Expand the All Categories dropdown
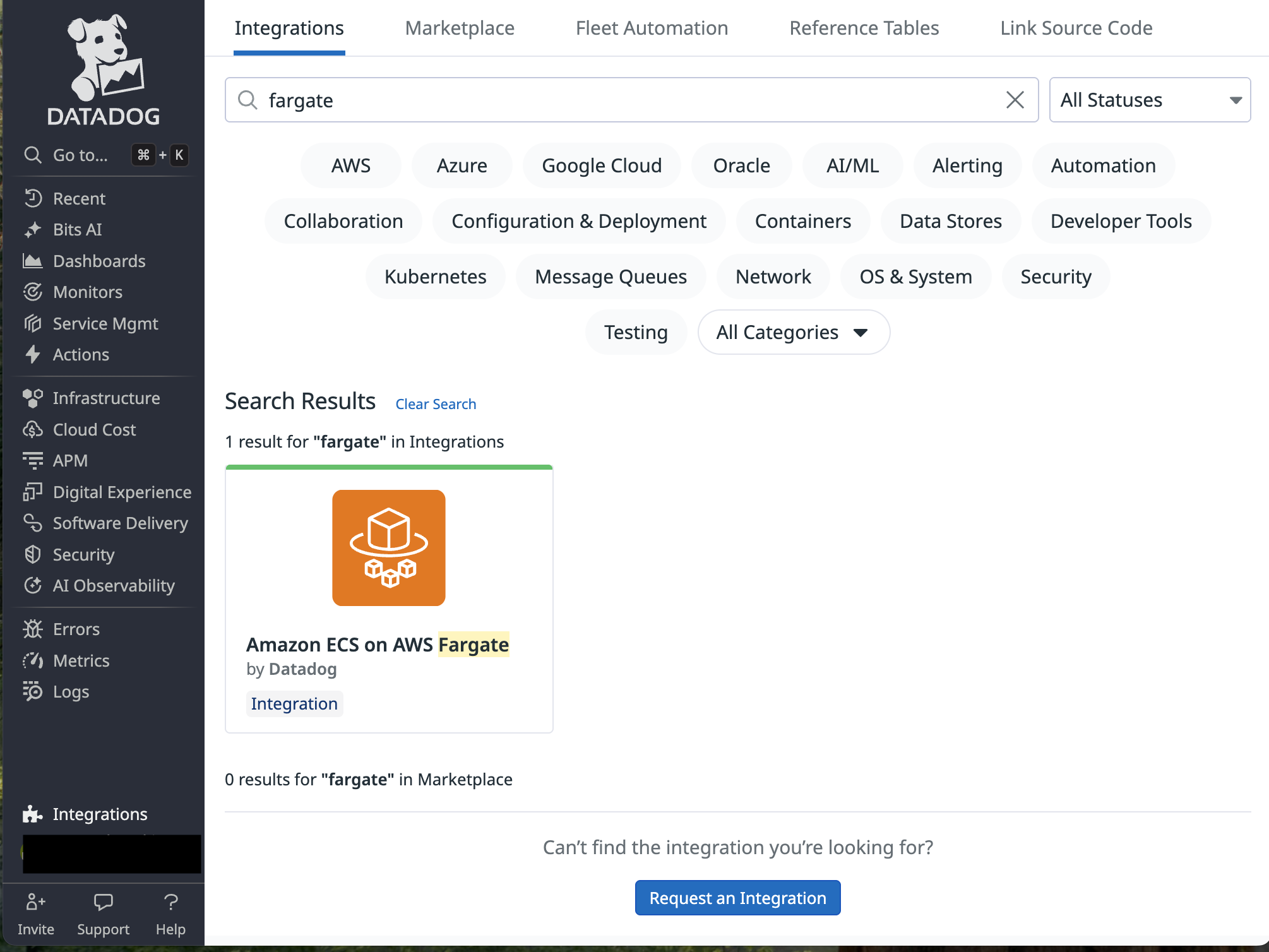Screen dimensions: 1269x952 [793, 332]
